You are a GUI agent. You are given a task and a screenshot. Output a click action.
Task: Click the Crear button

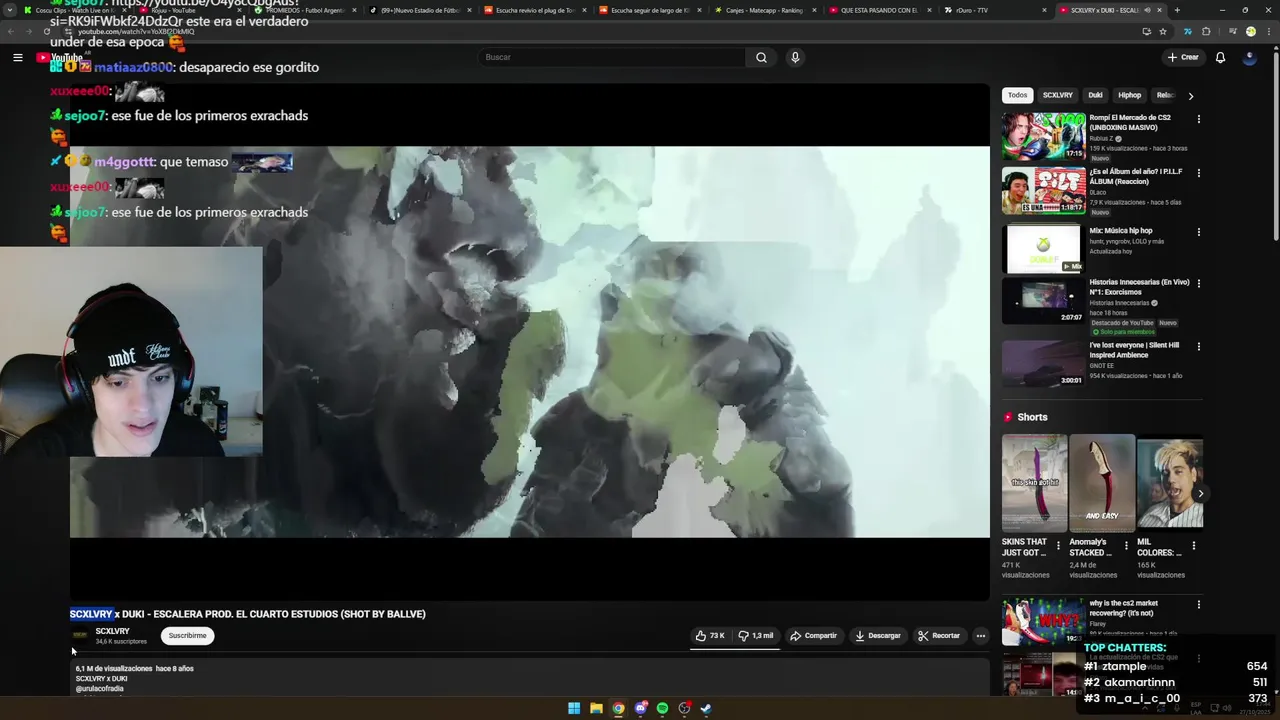point(1182,57)
